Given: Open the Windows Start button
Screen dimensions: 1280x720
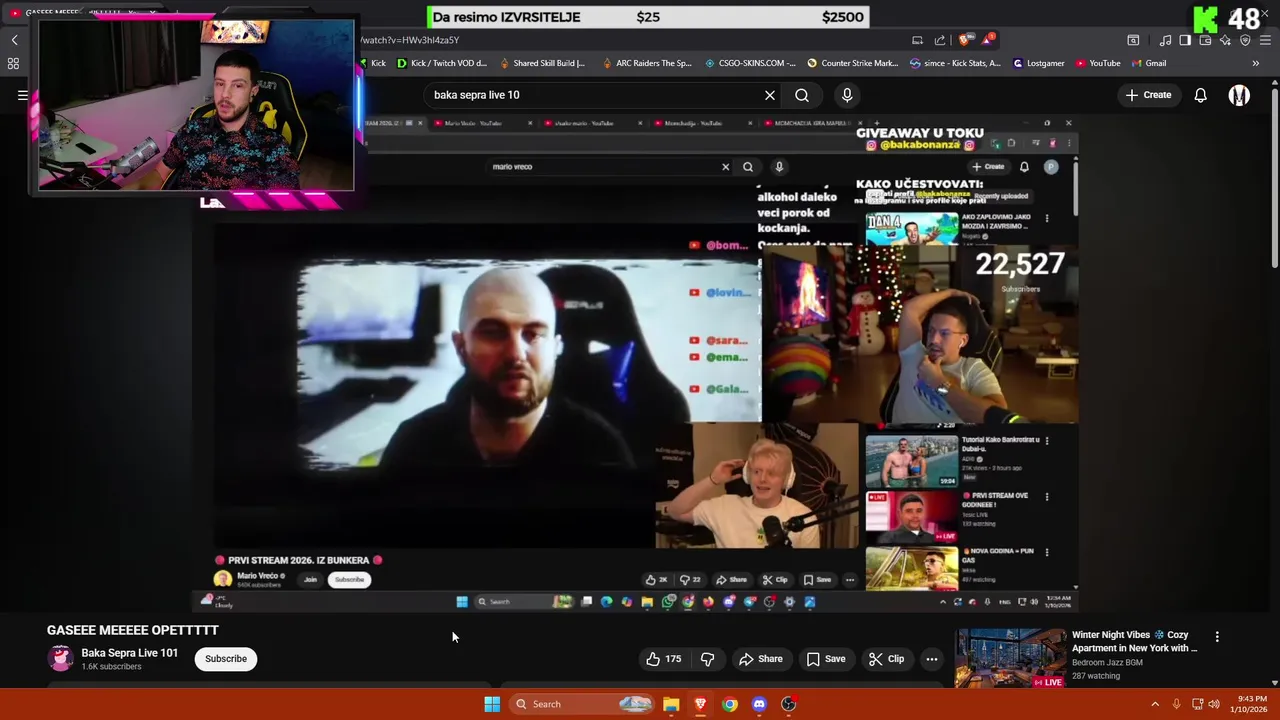Looking at the screenshot, I should coord(492,704).
